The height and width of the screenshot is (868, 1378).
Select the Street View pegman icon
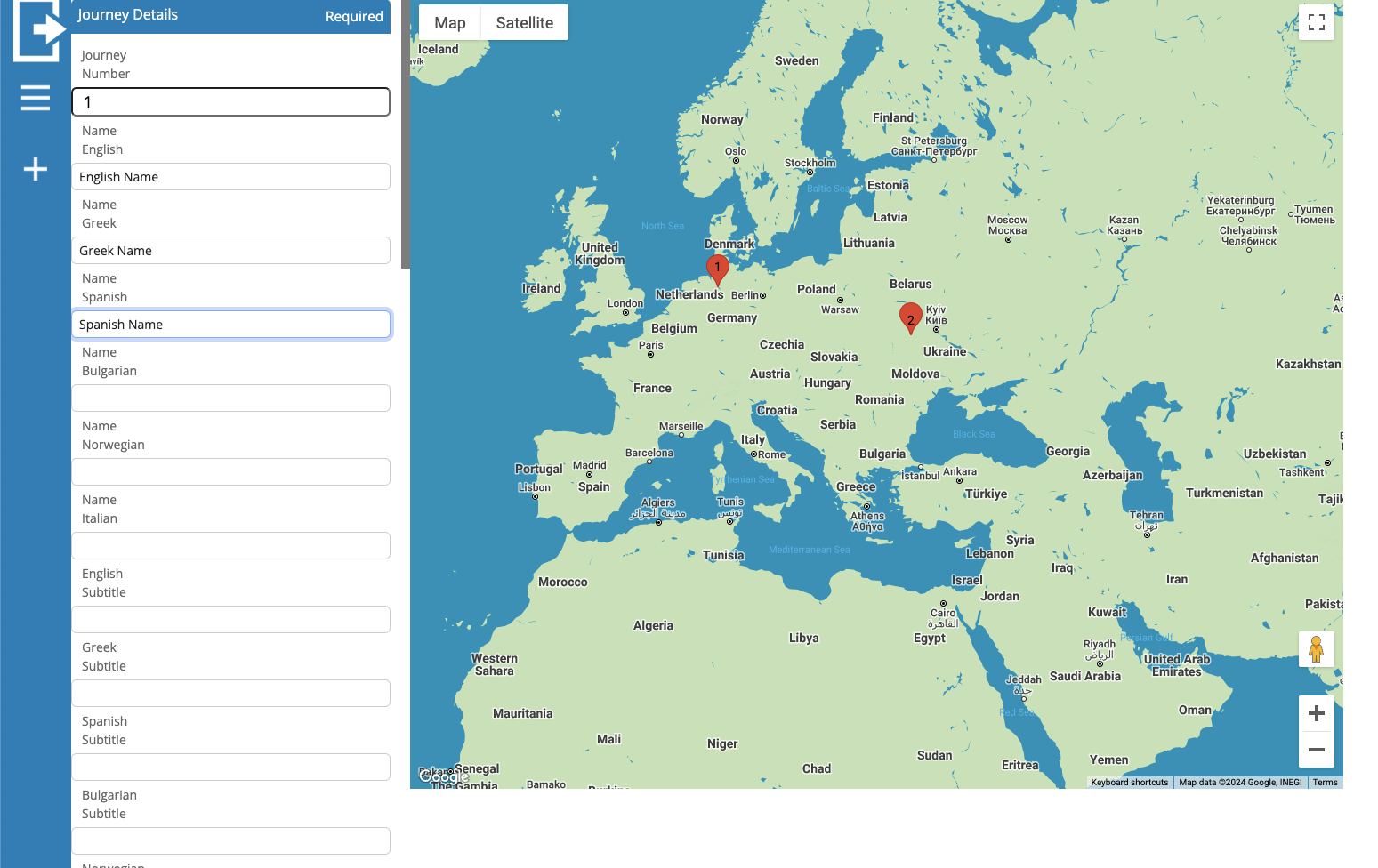click(x=1316, y=649)
